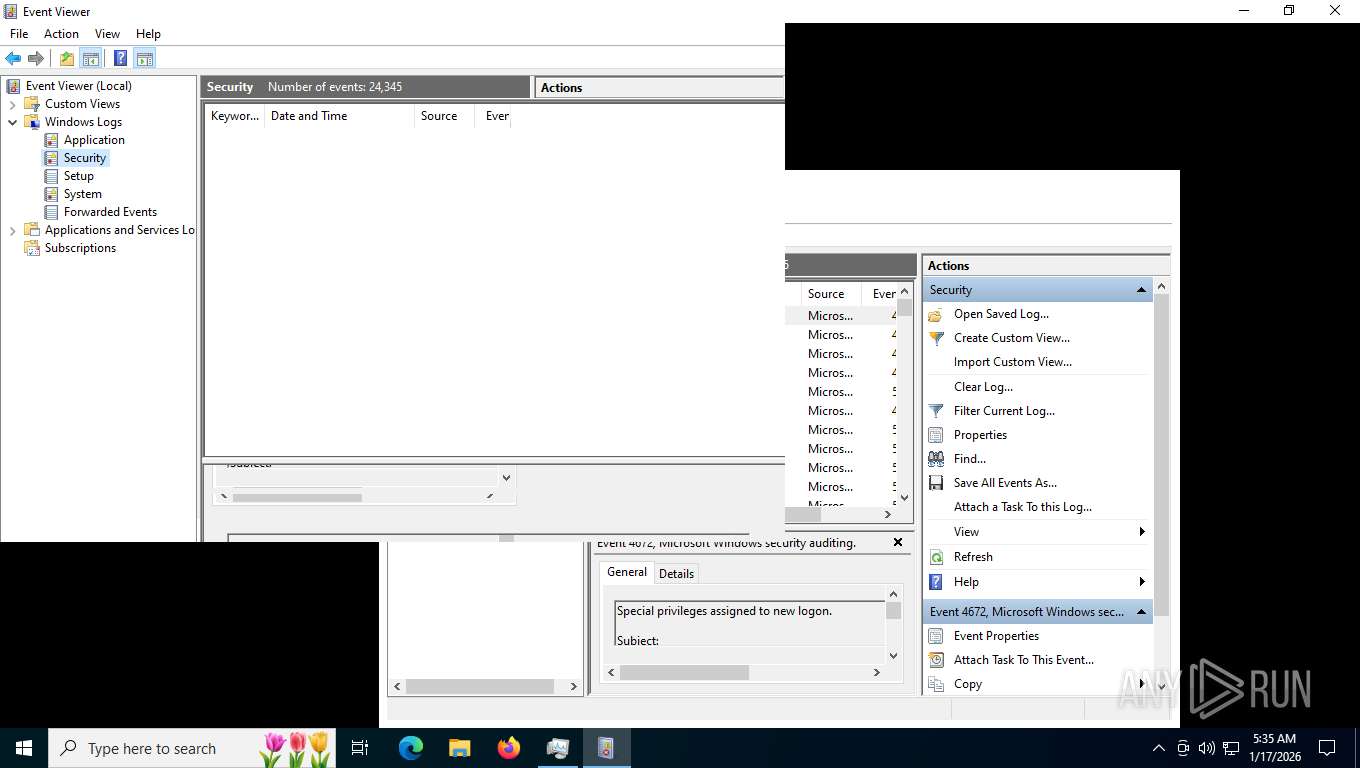
Task: Click the taskbar search box
Action: 190,748
